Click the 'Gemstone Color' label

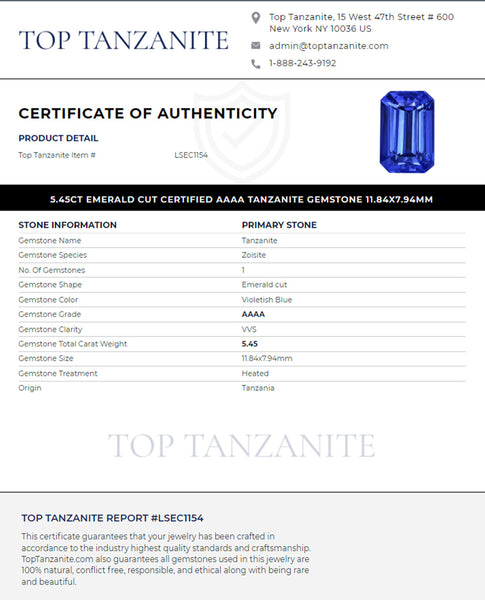(48, 300)
